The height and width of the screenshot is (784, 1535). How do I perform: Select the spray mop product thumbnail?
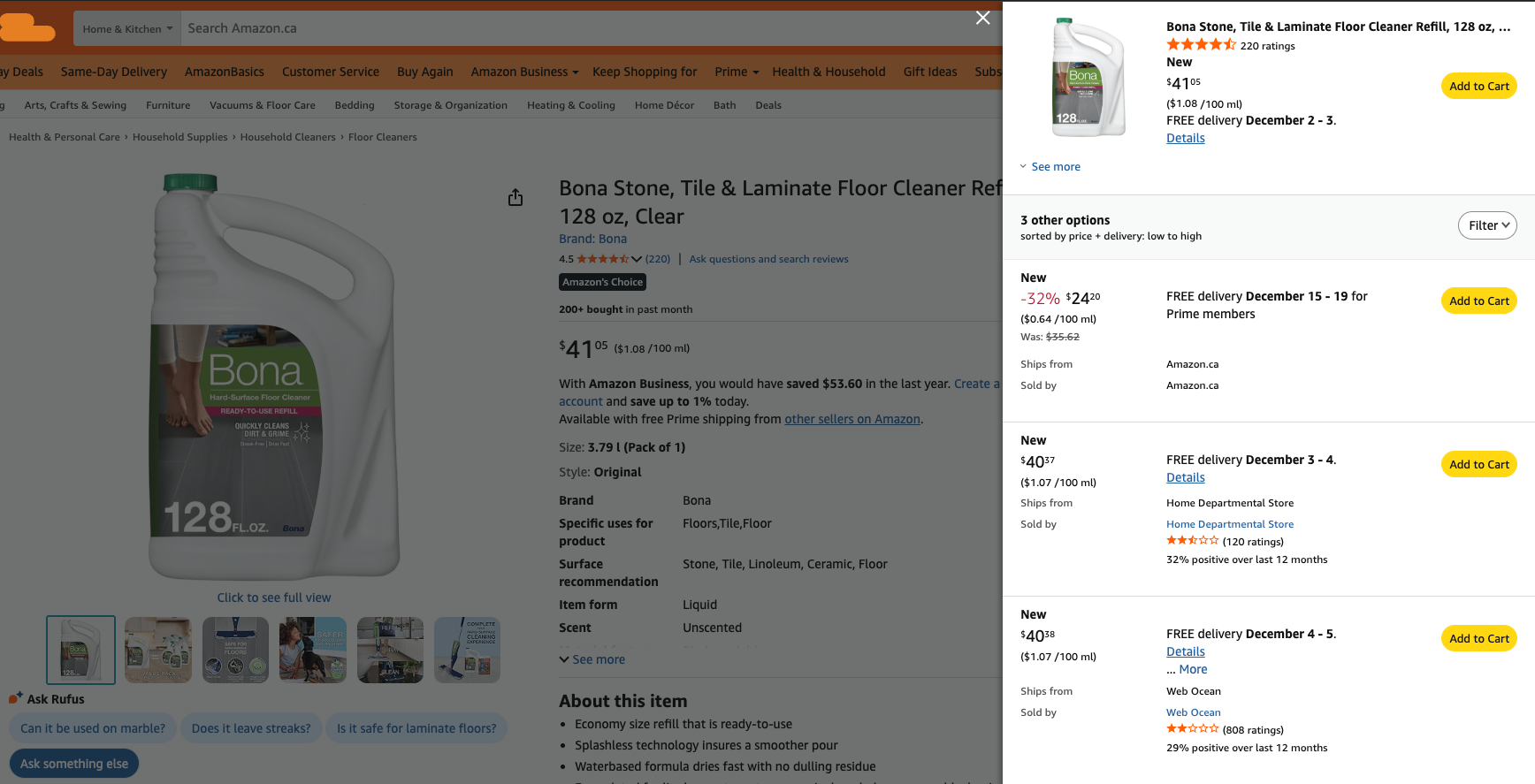click(x=467, y=650)
